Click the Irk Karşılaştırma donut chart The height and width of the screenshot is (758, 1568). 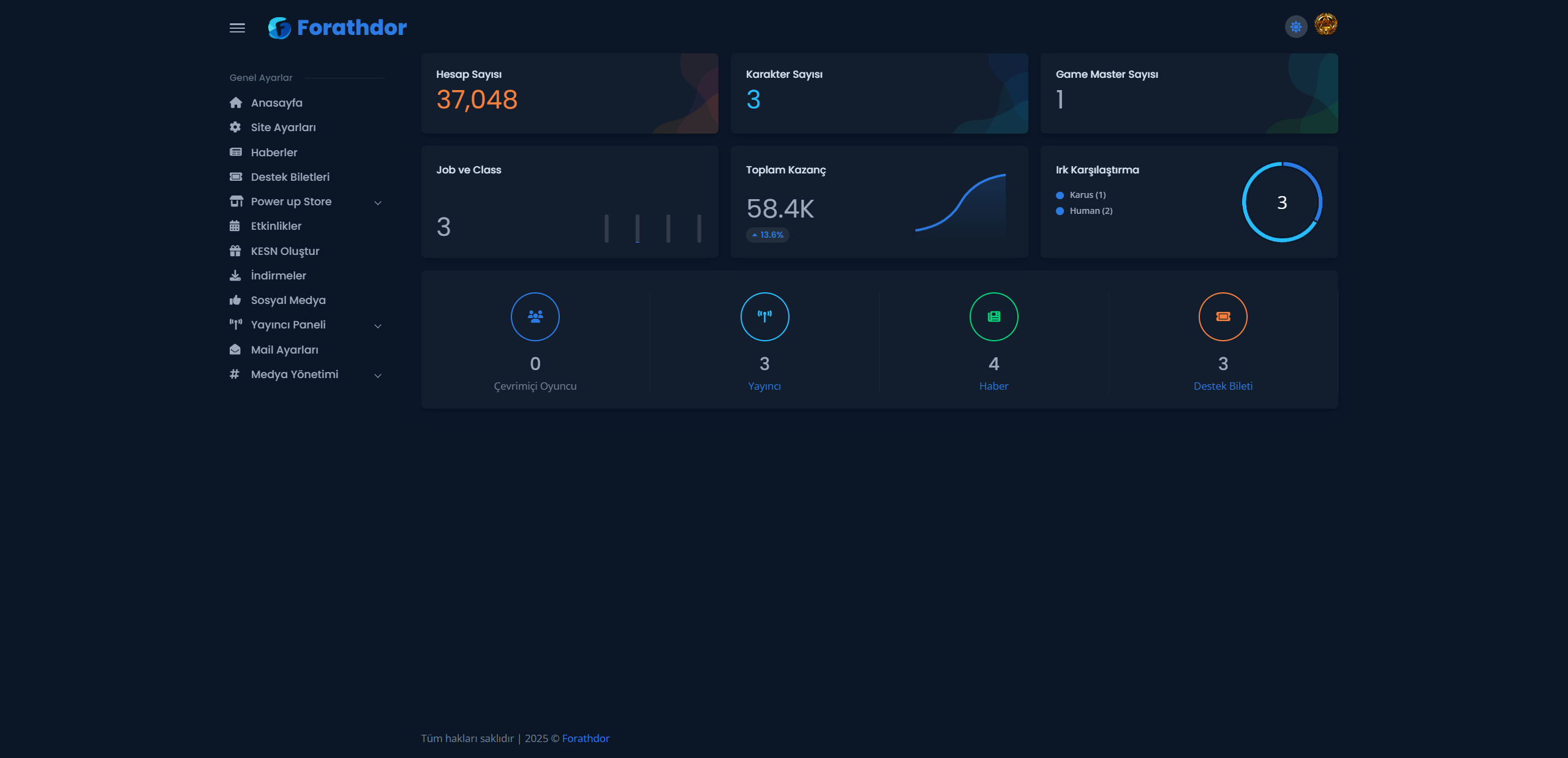point(1282,202)
